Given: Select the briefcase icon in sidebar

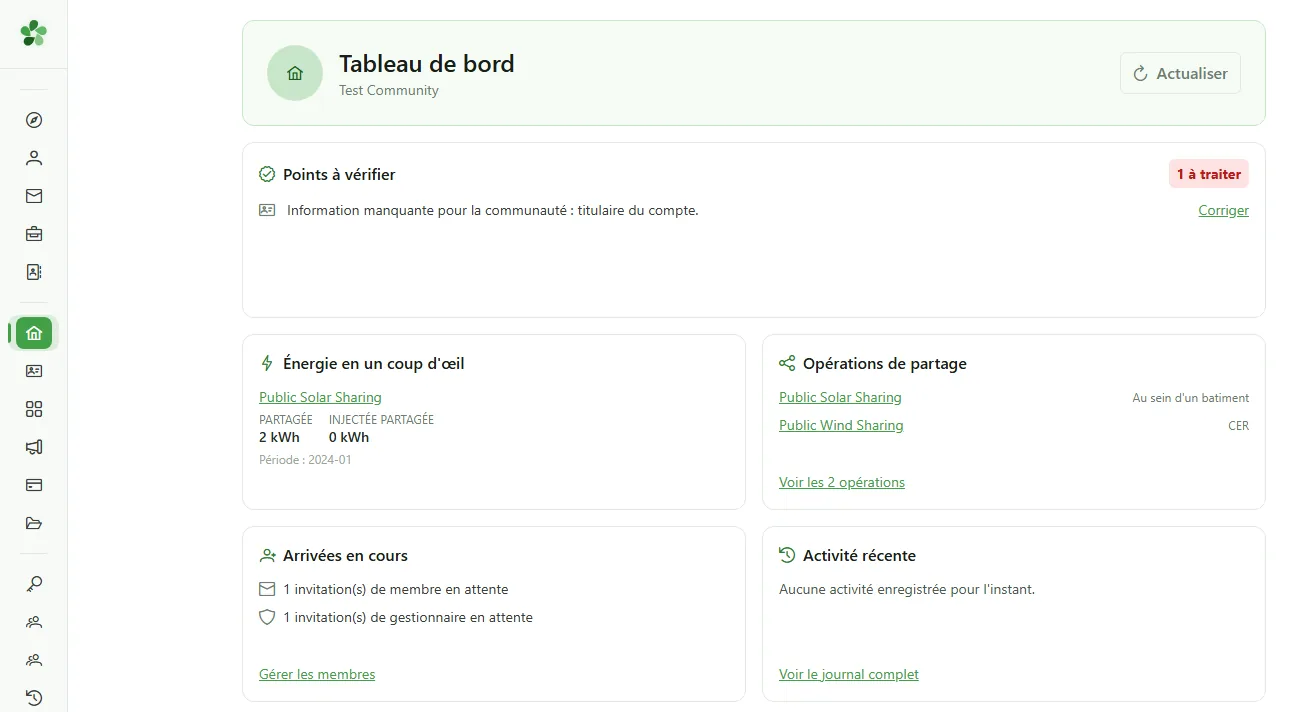Looking at the screenshot, I should point(34,234).
